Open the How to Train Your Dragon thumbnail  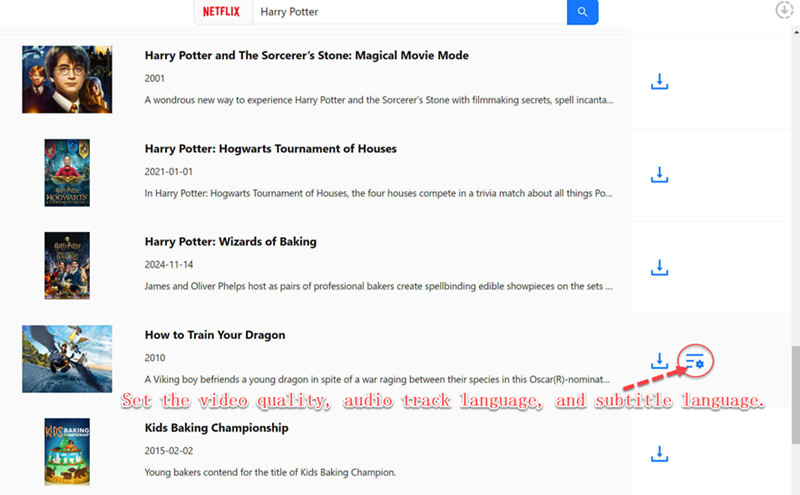coord(67,359)
